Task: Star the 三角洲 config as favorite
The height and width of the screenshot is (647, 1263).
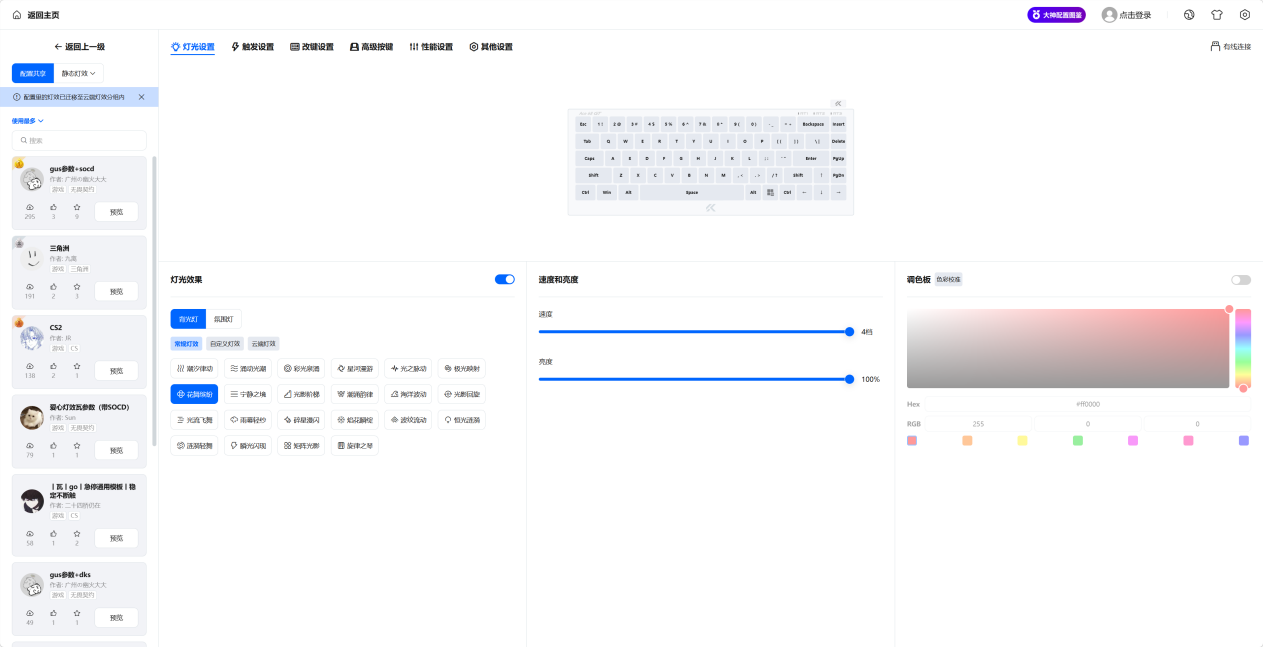Action: 77,286
